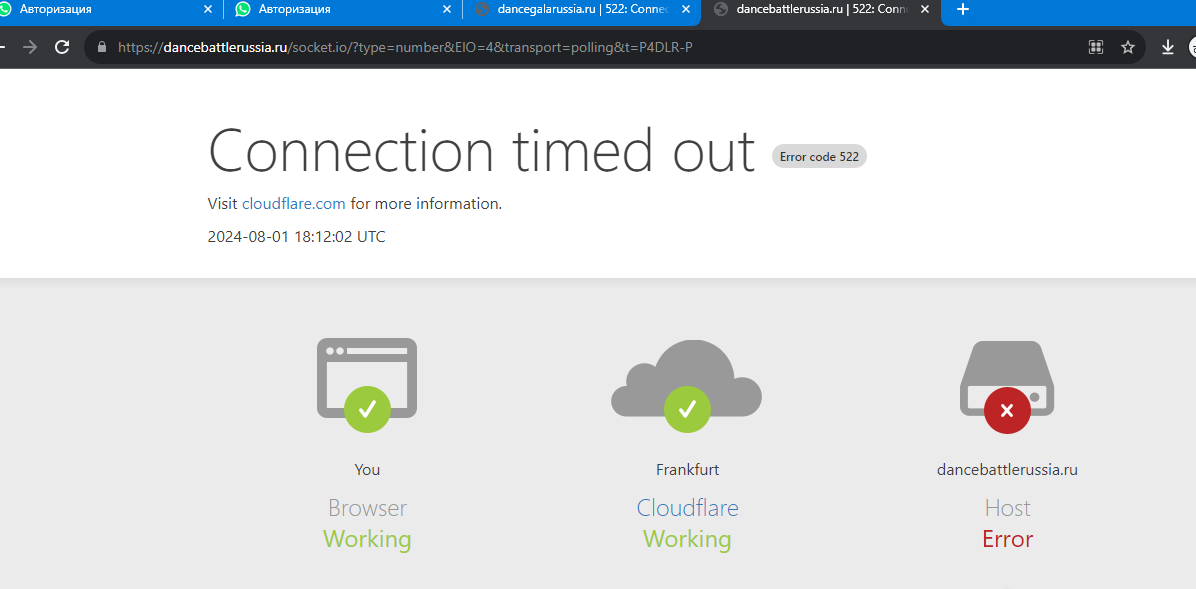This screenshot has height=589, width=1196.
Task: Close the dancebattlerussia.ru tab
Action: pos(924,9)
